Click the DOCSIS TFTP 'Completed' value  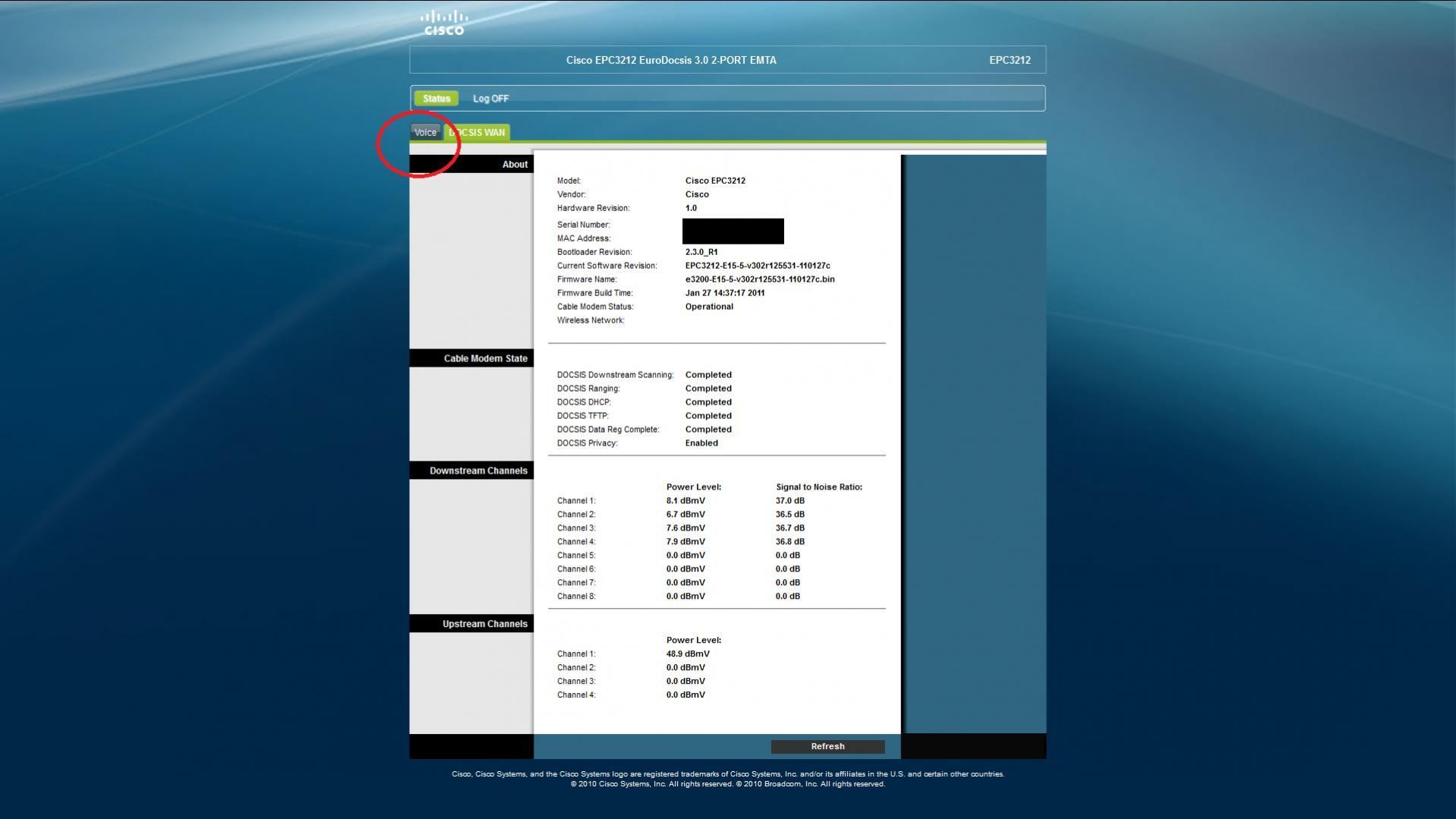coord(708,416)
